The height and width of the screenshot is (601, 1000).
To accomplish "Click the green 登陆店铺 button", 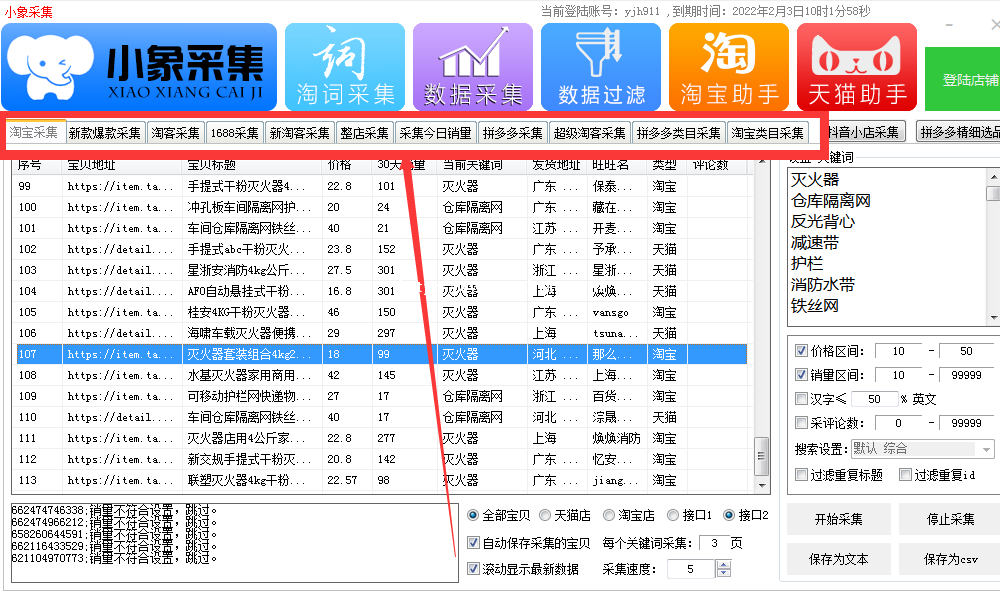I will pyautogui.click(x=962, y=79).
